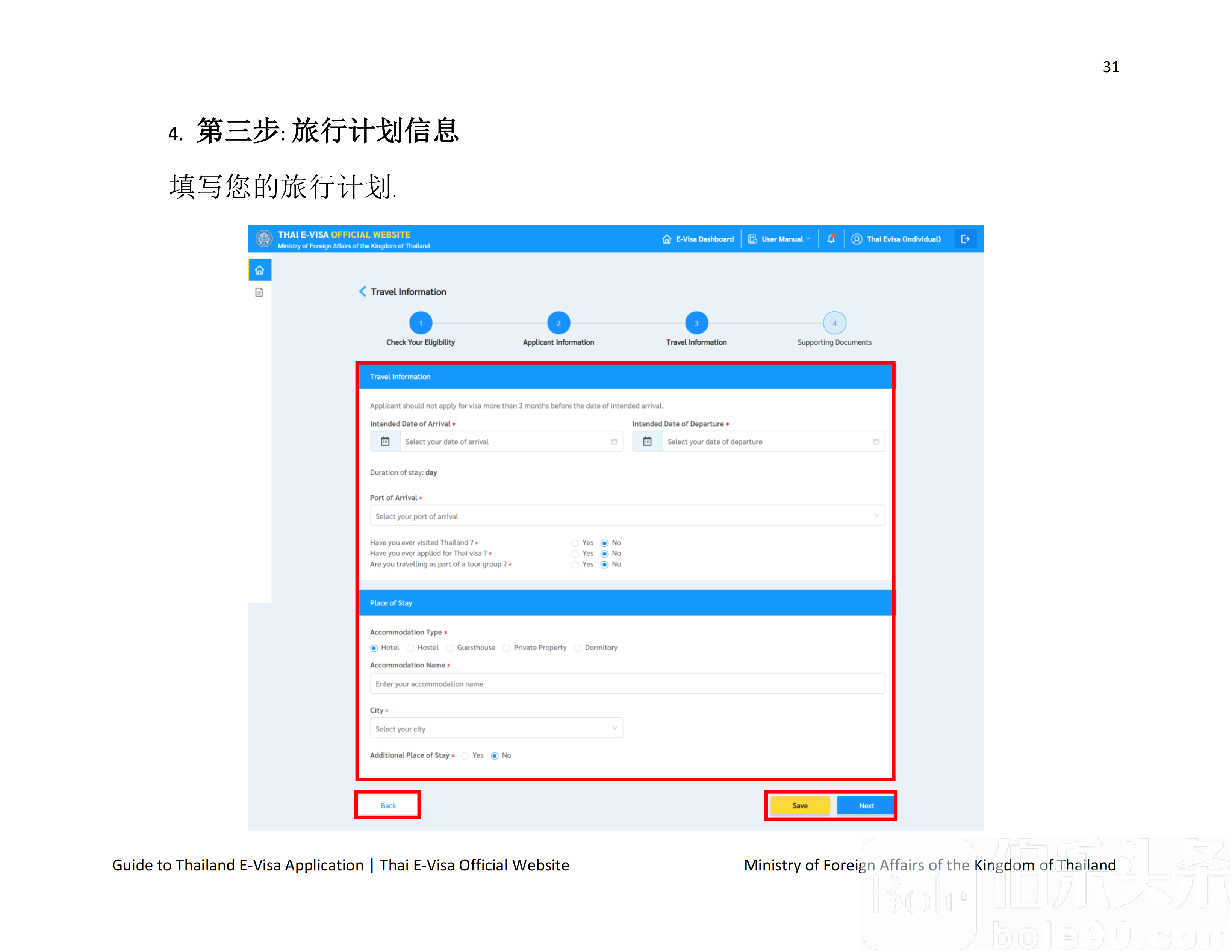
Task: Select the sidebar home icon
Action: pyautogui.click(x=259, y=269)
